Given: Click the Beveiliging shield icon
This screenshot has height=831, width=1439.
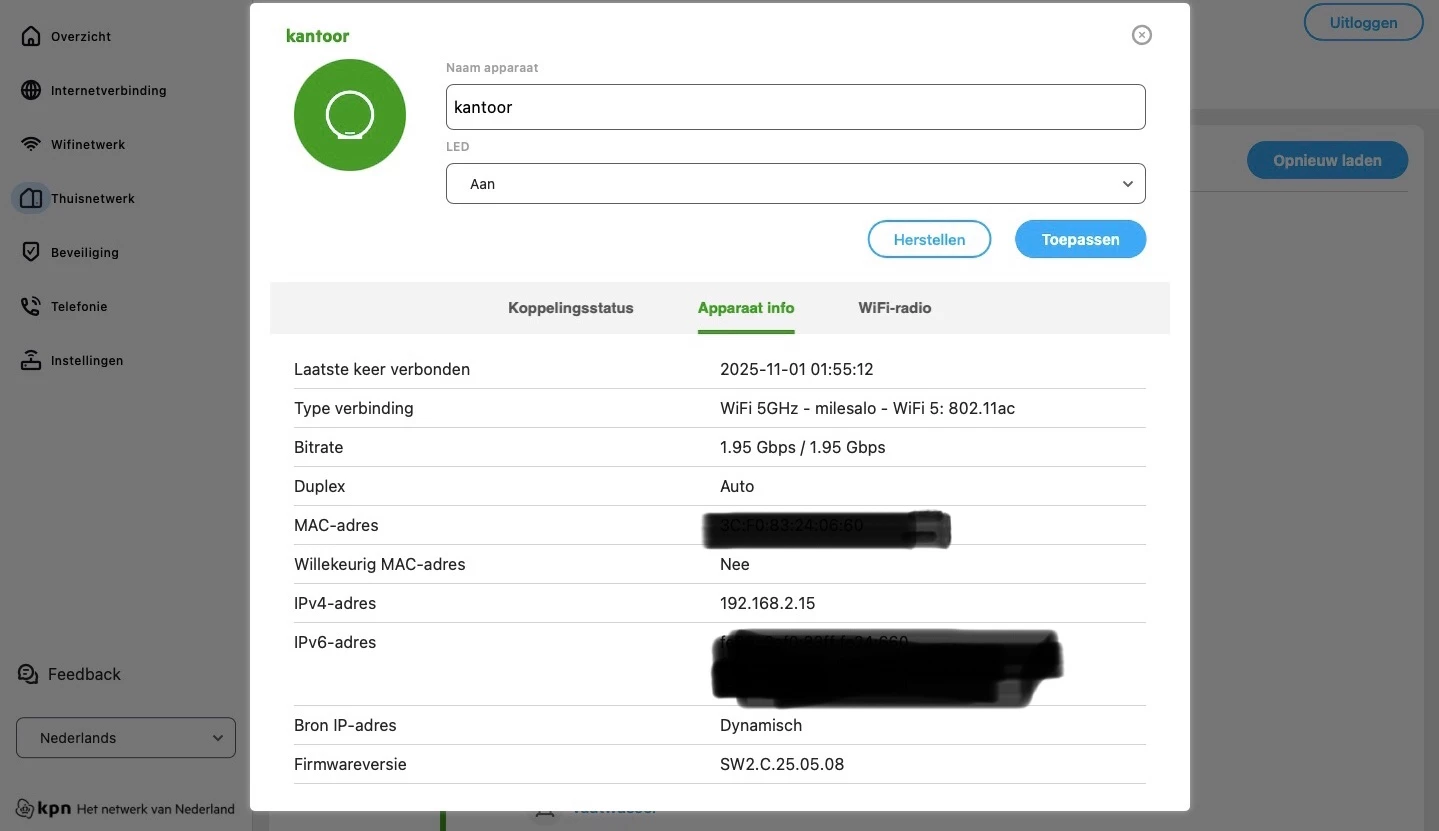Looking at the screenshot, I should 31,252.
